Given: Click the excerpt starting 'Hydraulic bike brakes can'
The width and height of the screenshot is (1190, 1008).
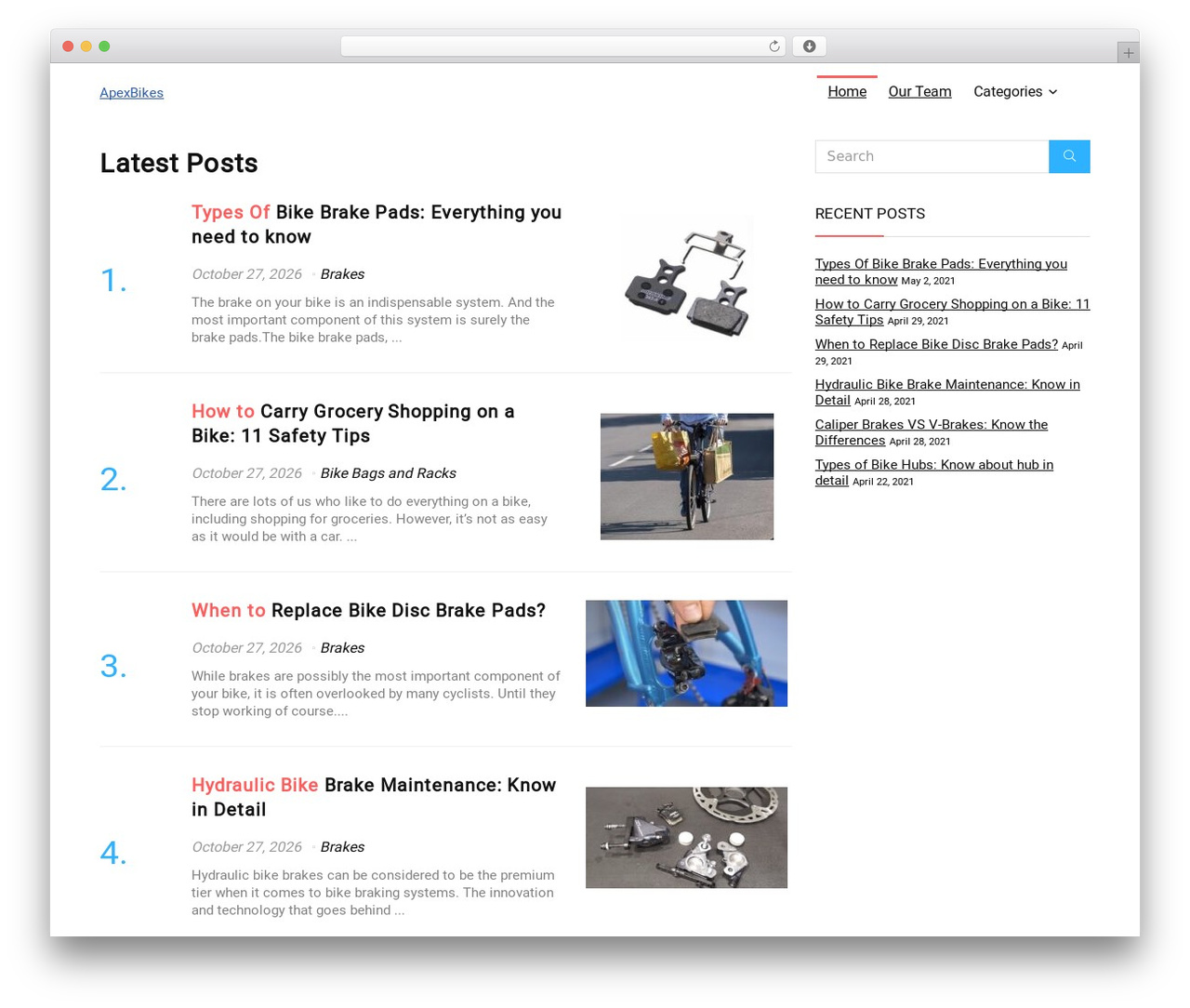Looking at the screenshot, I should click(373, 893).
